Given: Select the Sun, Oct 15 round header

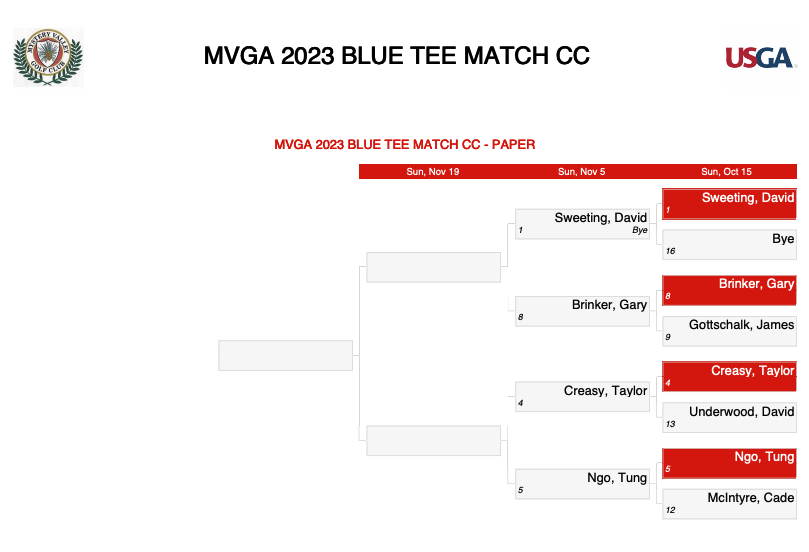Looking at the screenshot, I should pyautogui.click(x=726, y=172).
